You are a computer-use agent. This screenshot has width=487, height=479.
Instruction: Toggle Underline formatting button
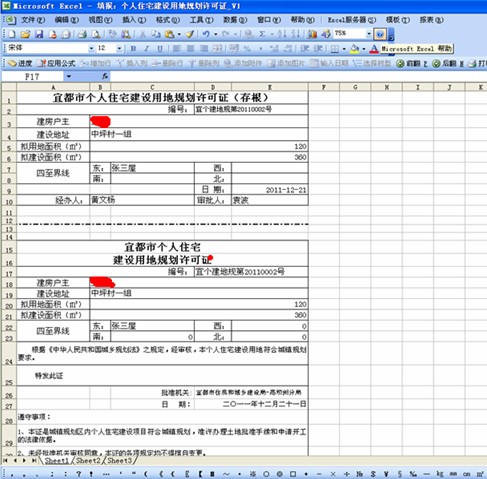tap(160, 49)
